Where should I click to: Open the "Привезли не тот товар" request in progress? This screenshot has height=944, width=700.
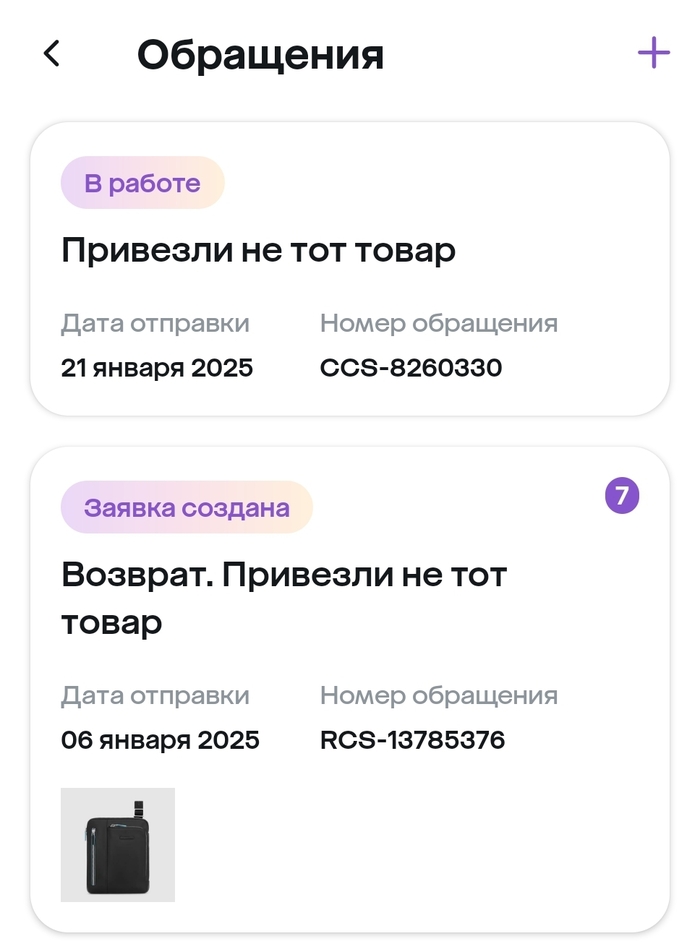pyautogui.click(x=258, y=249)
